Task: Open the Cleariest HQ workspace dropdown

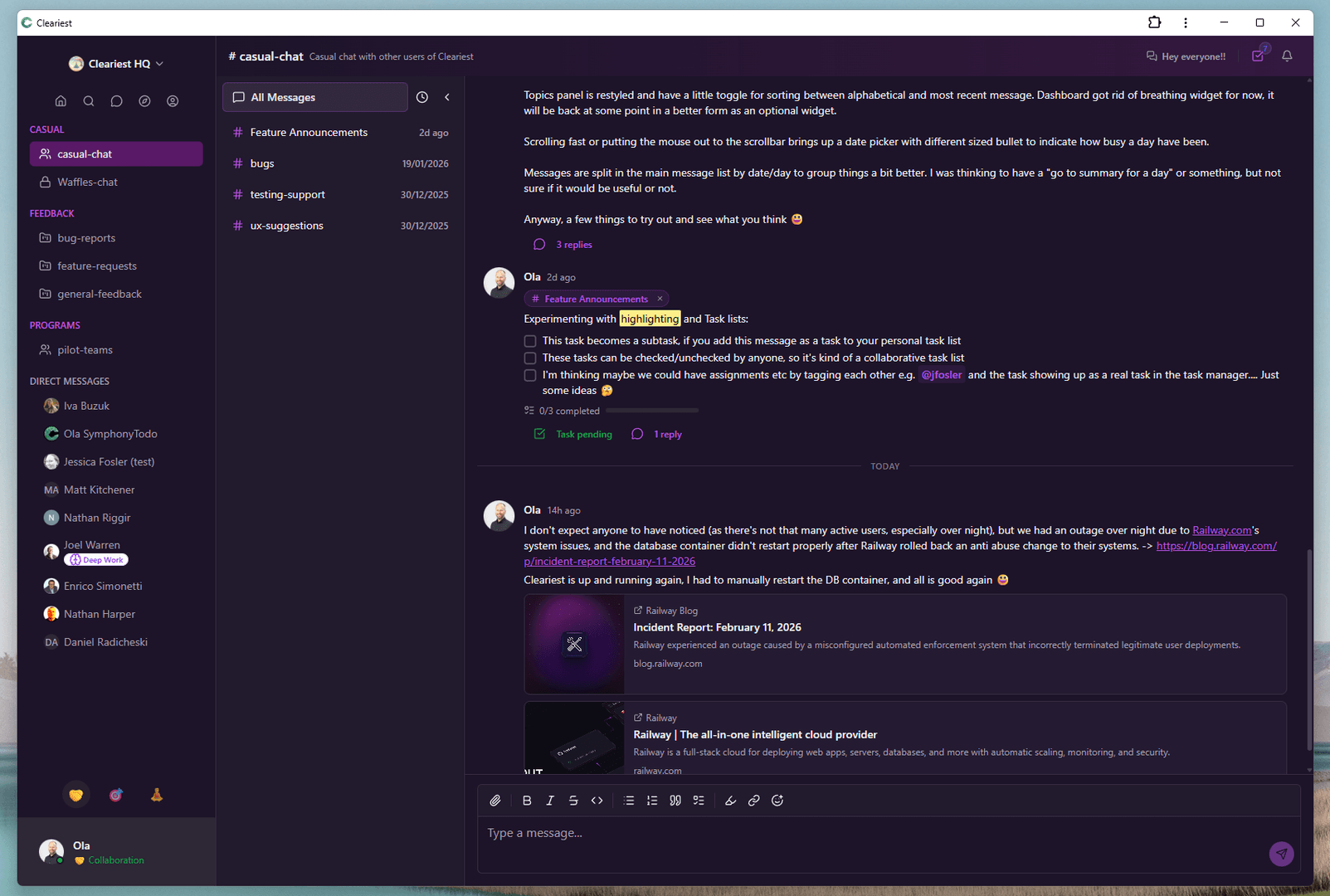Action: pos(115,63)
